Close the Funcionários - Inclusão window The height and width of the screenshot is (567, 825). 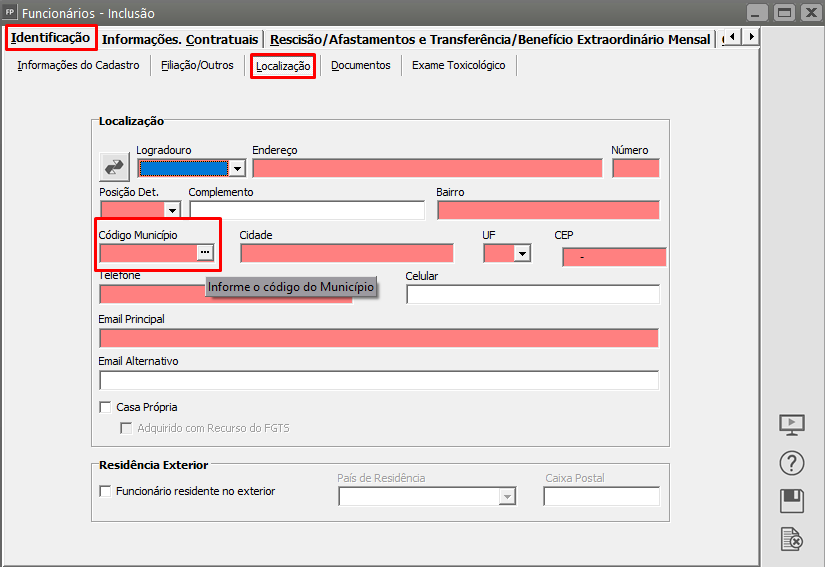click(x=812, y=12)
